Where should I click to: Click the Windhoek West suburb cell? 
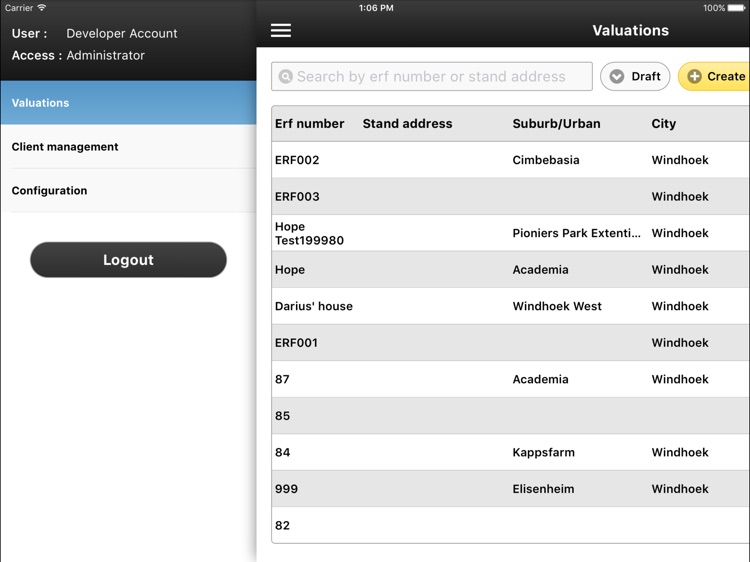pyautogui.click(x=557, y=306)
